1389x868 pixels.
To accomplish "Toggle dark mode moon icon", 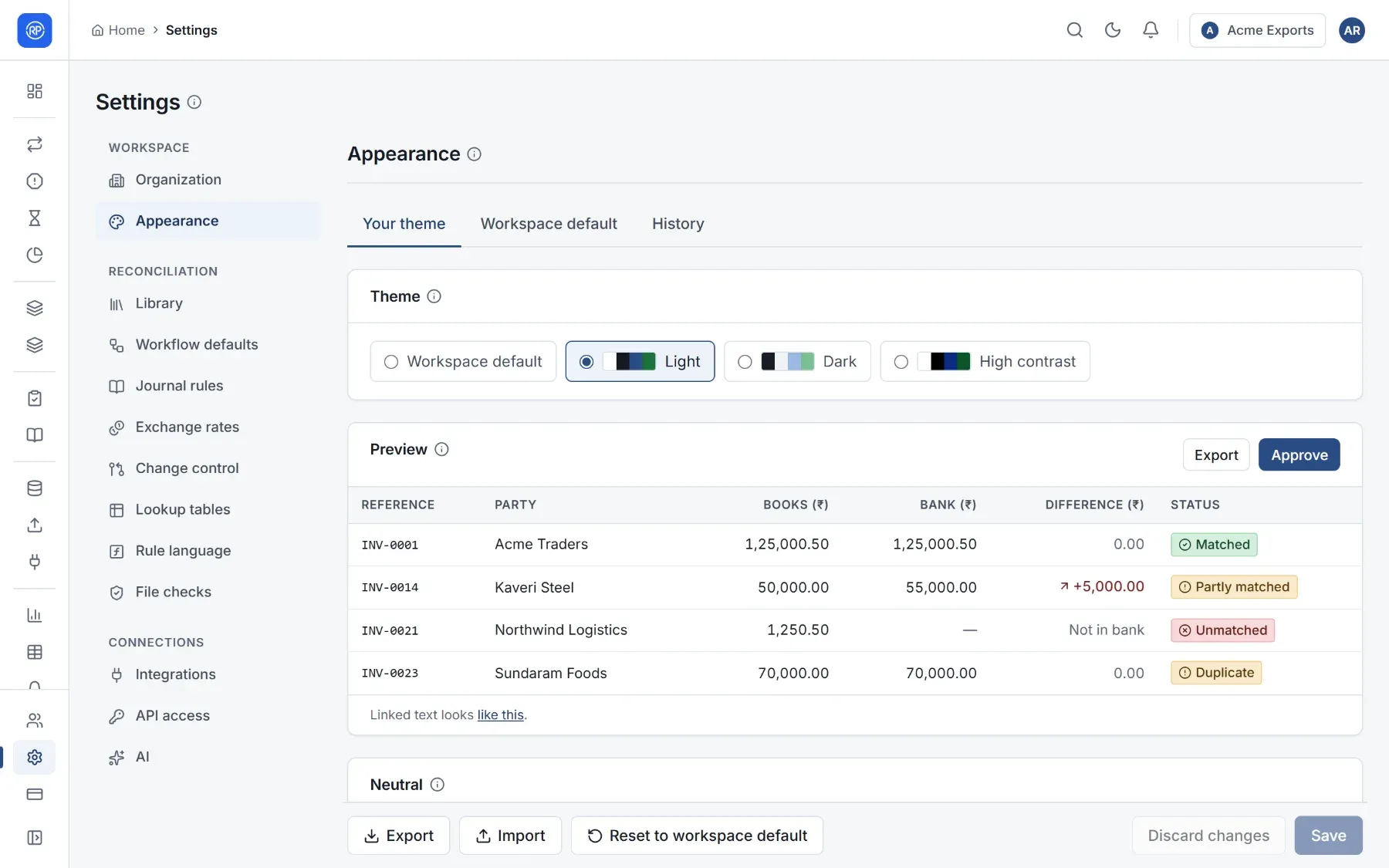I will (x=1112, y=30).
